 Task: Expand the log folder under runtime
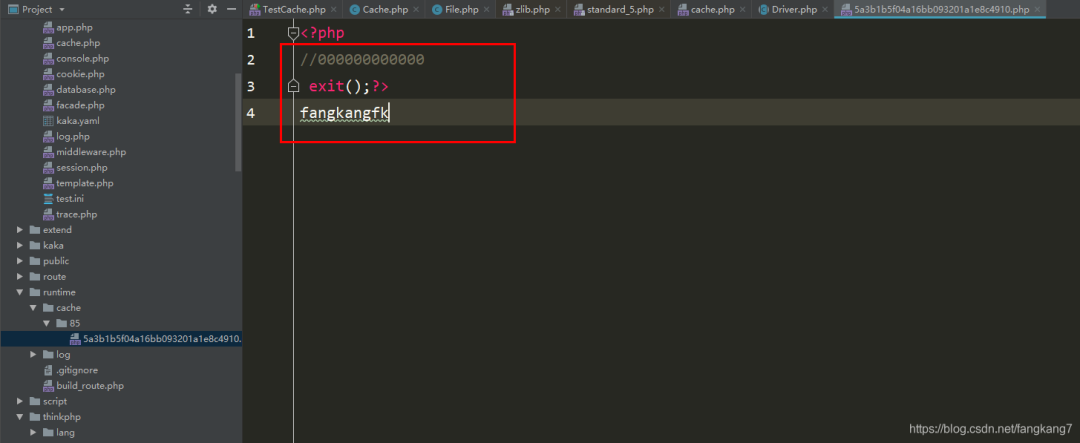click(33, 354)
